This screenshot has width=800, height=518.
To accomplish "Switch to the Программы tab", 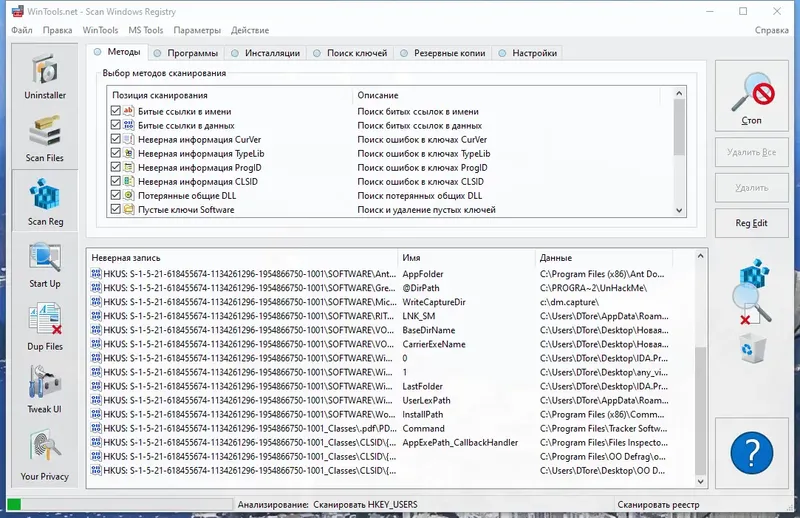I will [x=186, y=53].
